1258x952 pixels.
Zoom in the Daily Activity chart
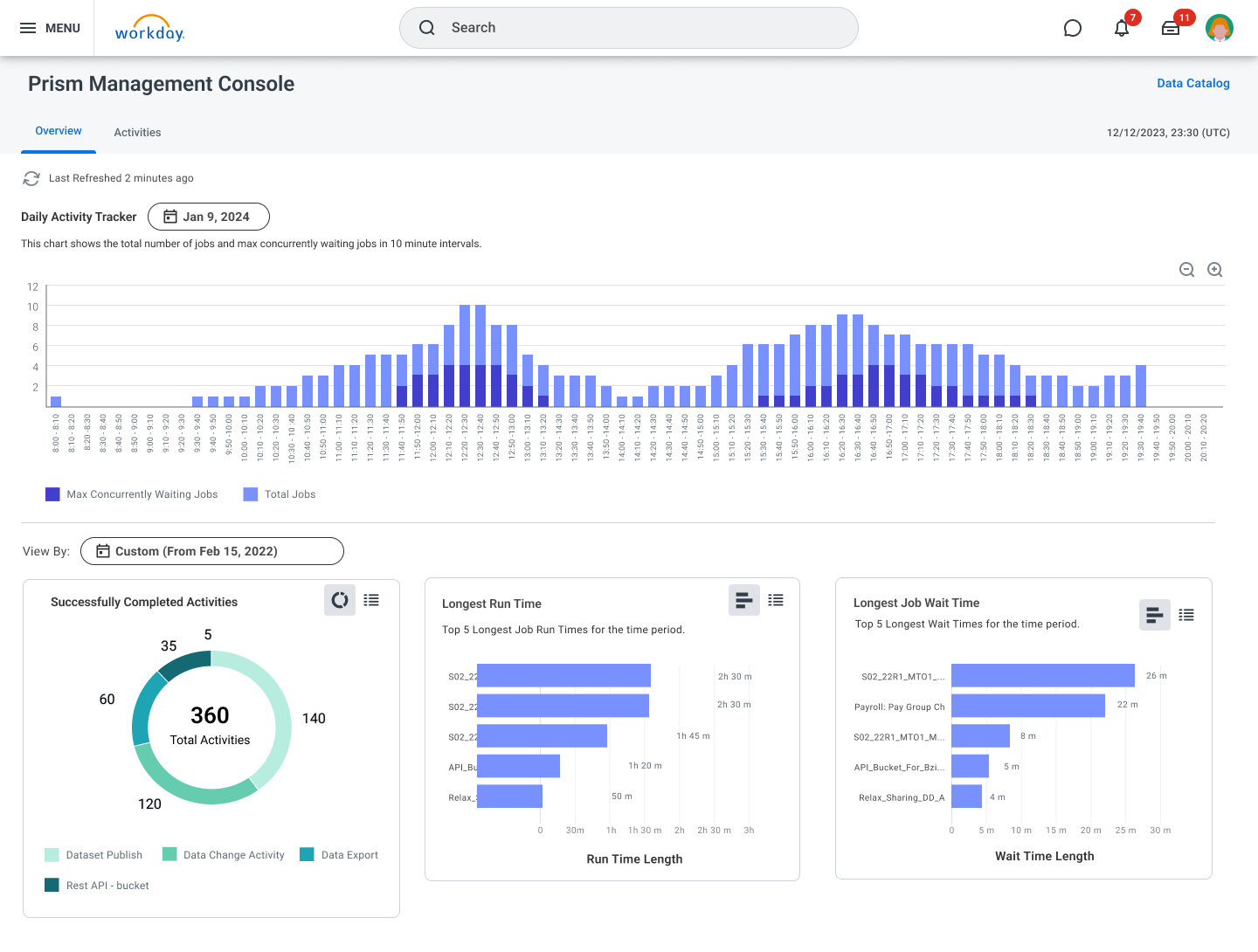(x=1214, y=270)
